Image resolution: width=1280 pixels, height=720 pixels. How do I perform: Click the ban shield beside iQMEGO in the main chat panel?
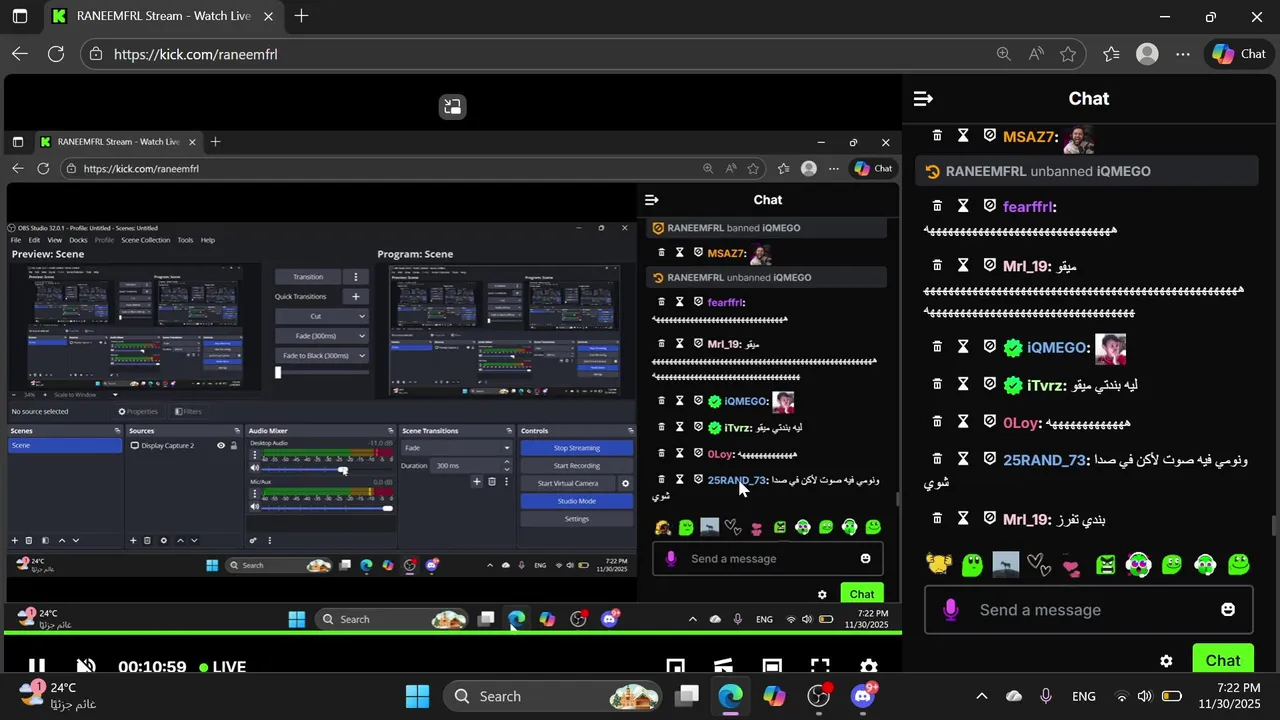click(x=989, y=346)
